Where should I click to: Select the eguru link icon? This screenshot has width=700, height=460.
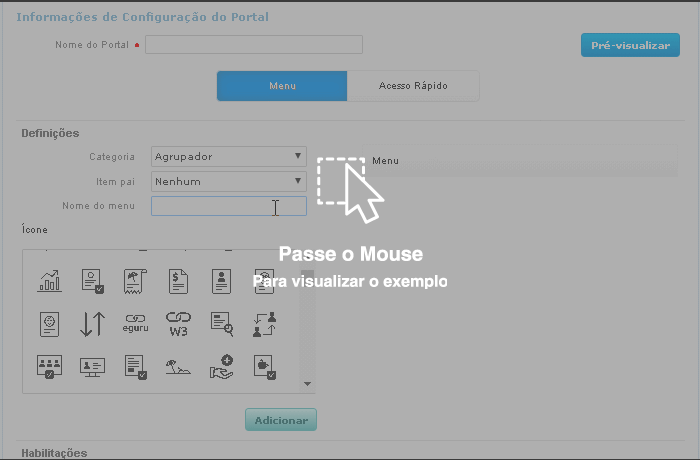click(x=135, y=324)
